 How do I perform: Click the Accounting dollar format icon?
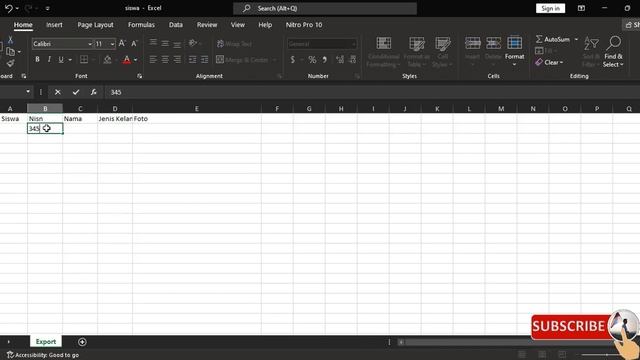[x=293, y=60]
